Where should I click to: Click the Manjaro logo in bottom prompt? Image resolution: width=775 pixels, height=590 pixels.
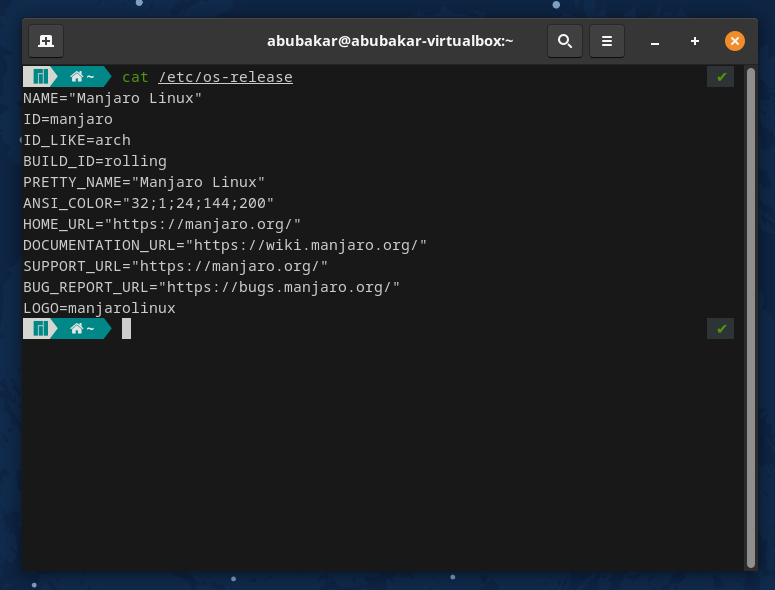(40, 329)
